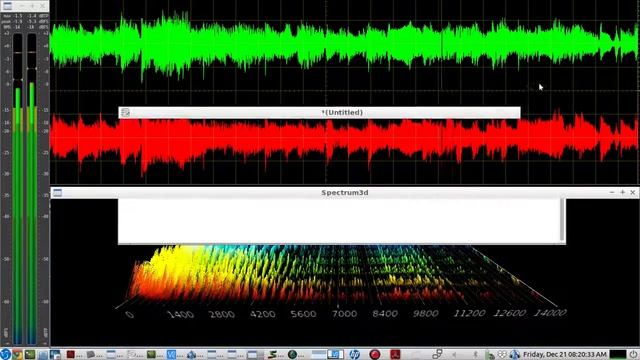Minimize the Spectrum3d window
The height and width of the screenshot is (360, 640).
click(x=612, y=192)
